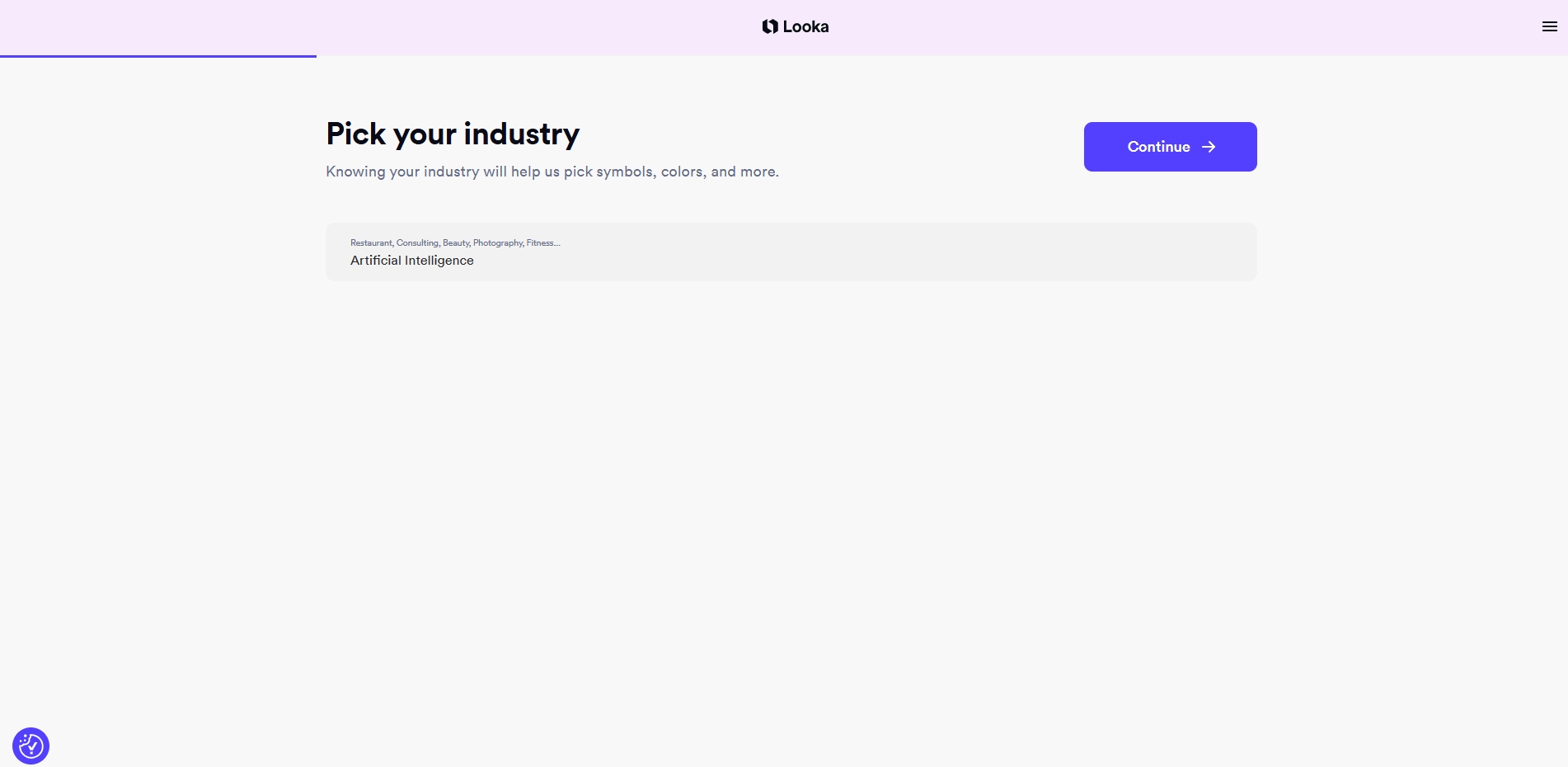Click the Looka logo symbol

[770, 26]
